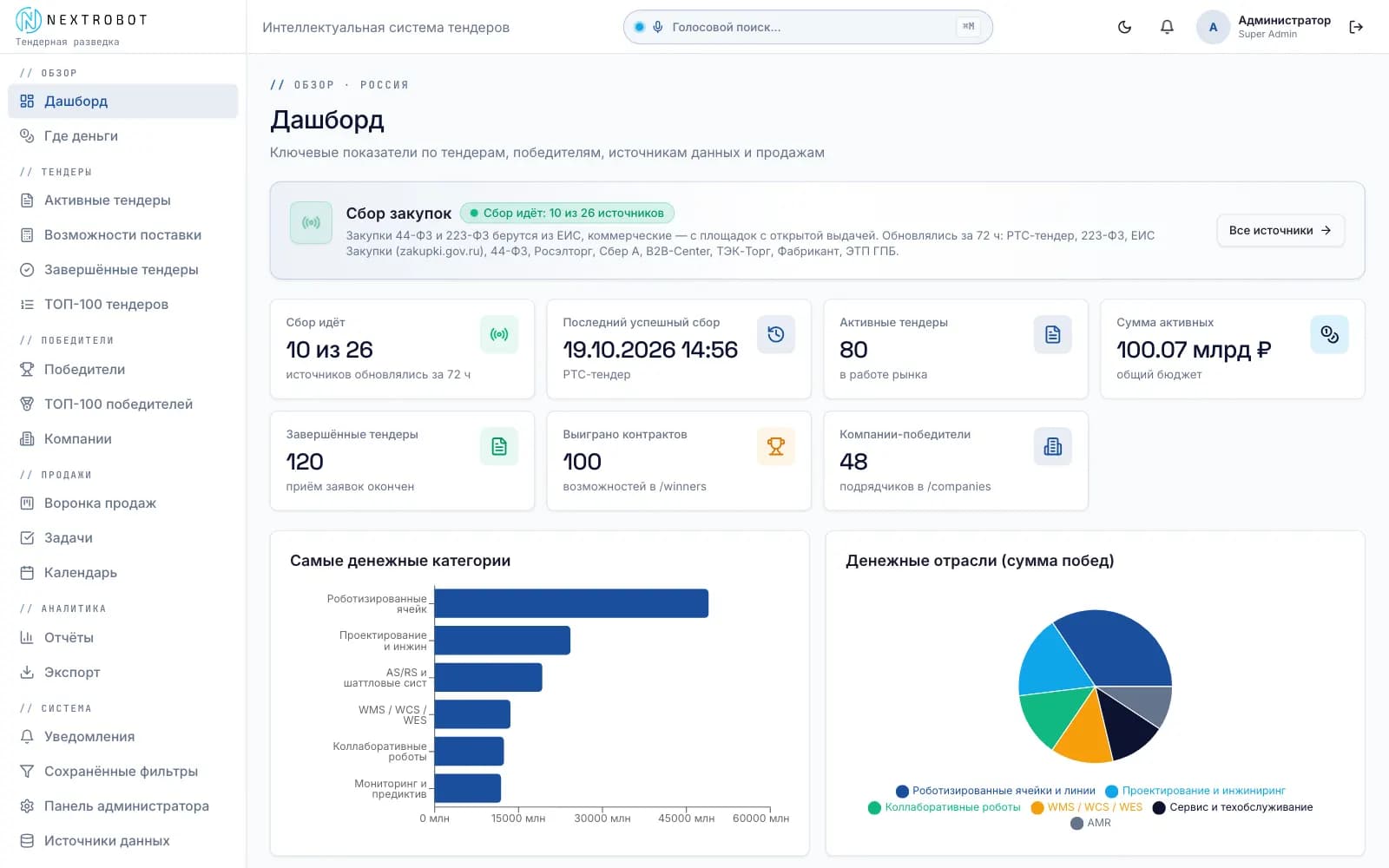Navigate to ТОП-100 тендеров
Screen dimensions: 1389x868
coord(122,304)
